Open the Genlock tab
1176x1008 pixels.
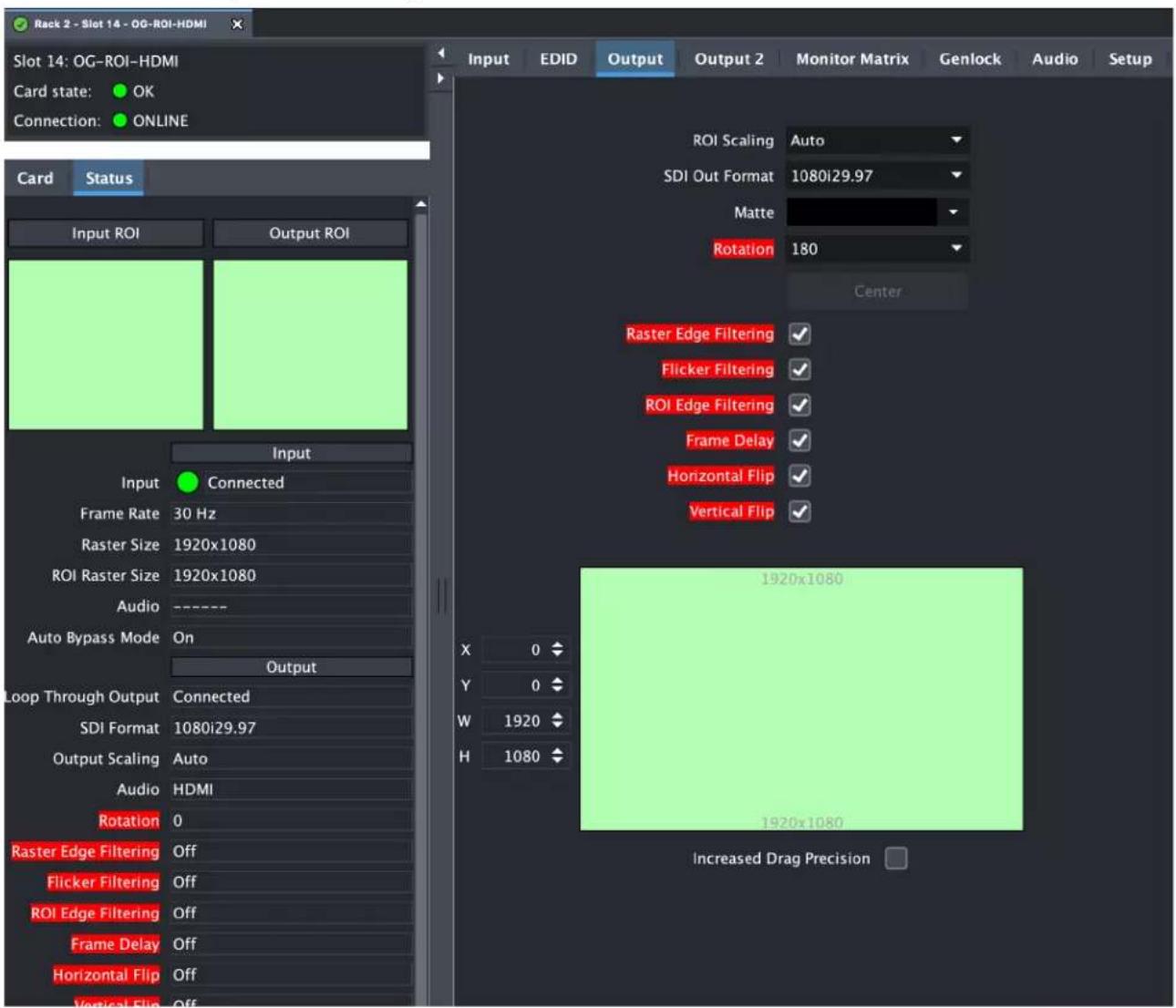click(970, 59)
